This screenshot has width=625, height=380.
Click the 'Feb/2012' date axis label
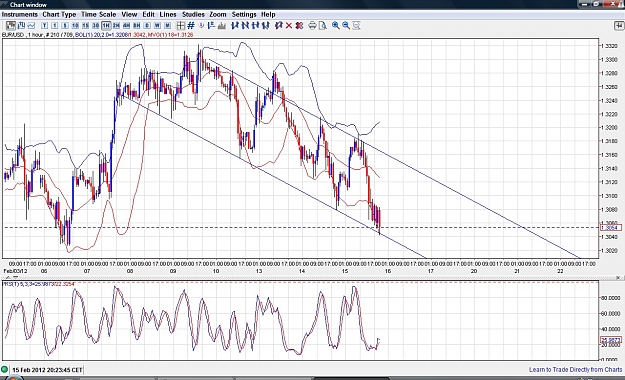pyautogui.click(x=16, y=271)
